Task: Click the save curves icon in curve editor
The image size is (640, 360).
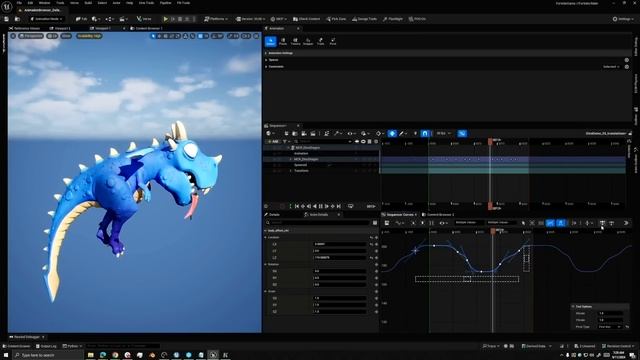Action: click(387, 223)
